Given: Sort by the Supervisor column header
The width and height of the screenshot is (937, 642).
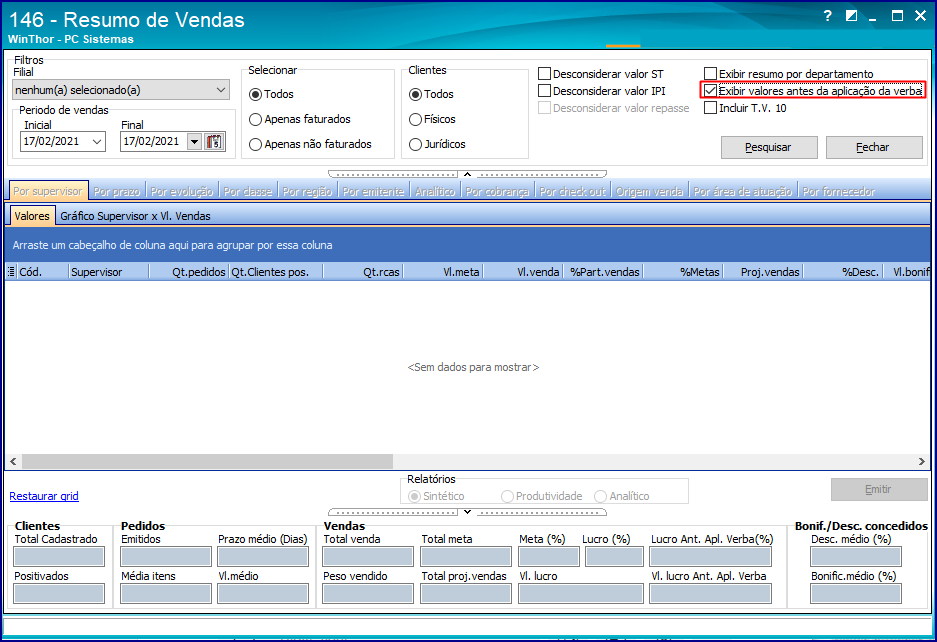Looking at the screenshot, I should tap(108, 272).
